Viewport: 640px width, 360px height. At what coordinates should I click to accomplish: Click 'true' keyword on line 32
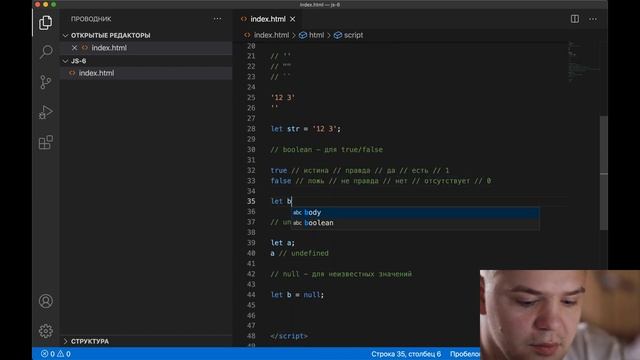point(279,171)
